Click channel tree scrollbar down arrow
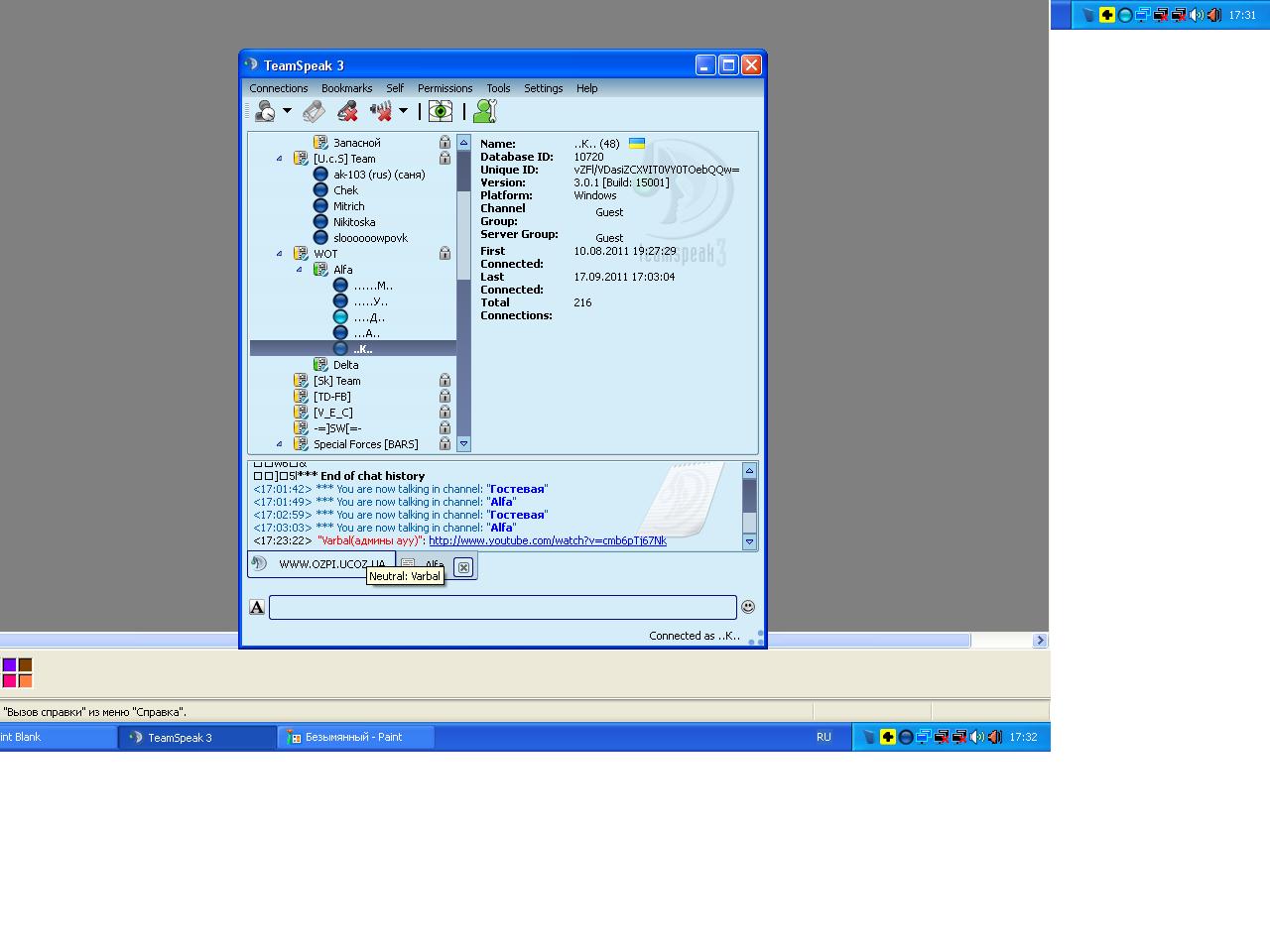 463,444
